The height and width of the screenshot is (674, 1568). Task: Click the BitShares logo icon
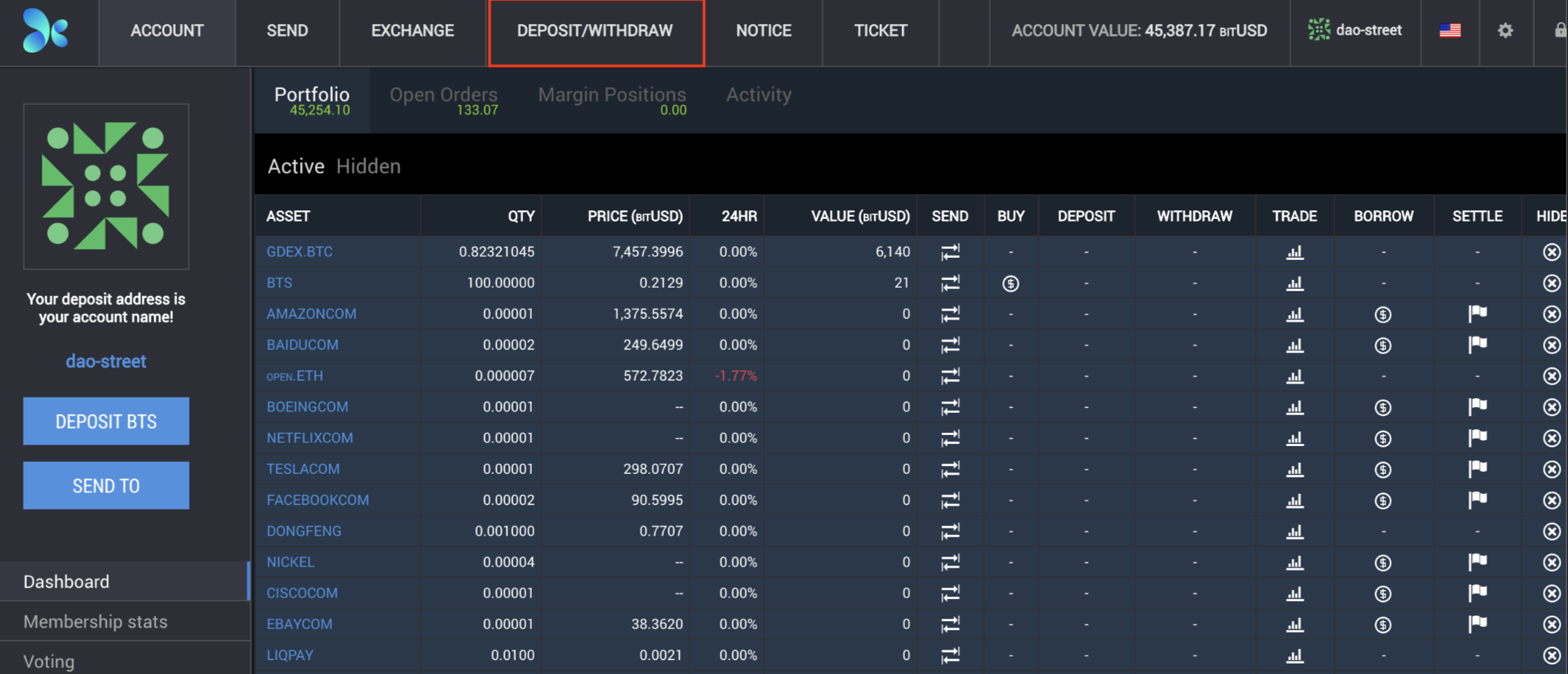(45, 31)
